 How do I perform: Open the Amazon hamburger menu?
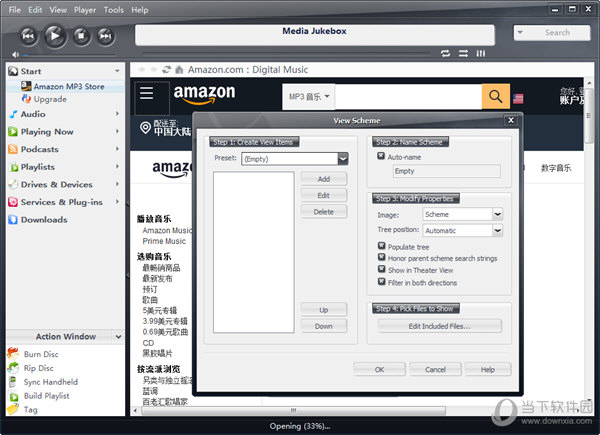click(147, 93)
